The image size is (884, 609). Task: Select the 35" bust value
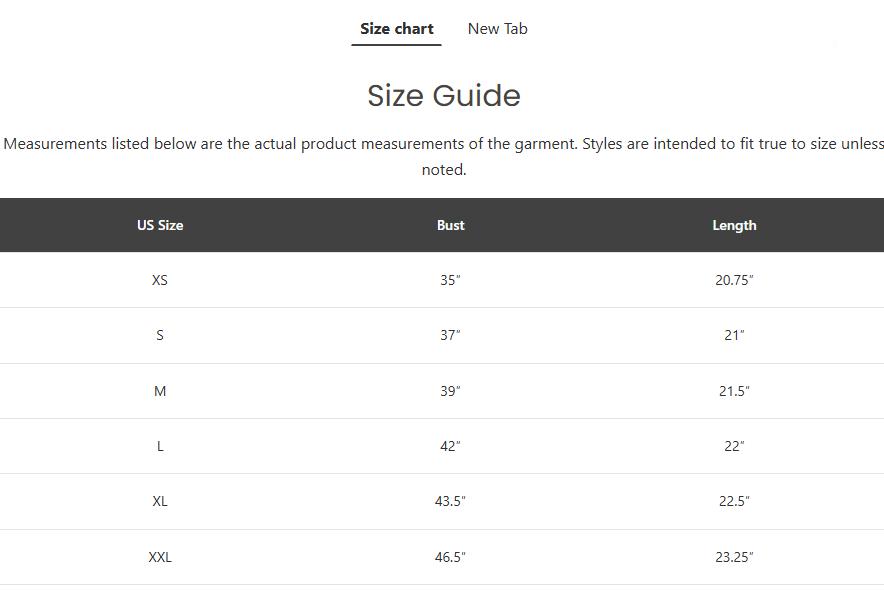pyautogui.click(x=450, y=280)
